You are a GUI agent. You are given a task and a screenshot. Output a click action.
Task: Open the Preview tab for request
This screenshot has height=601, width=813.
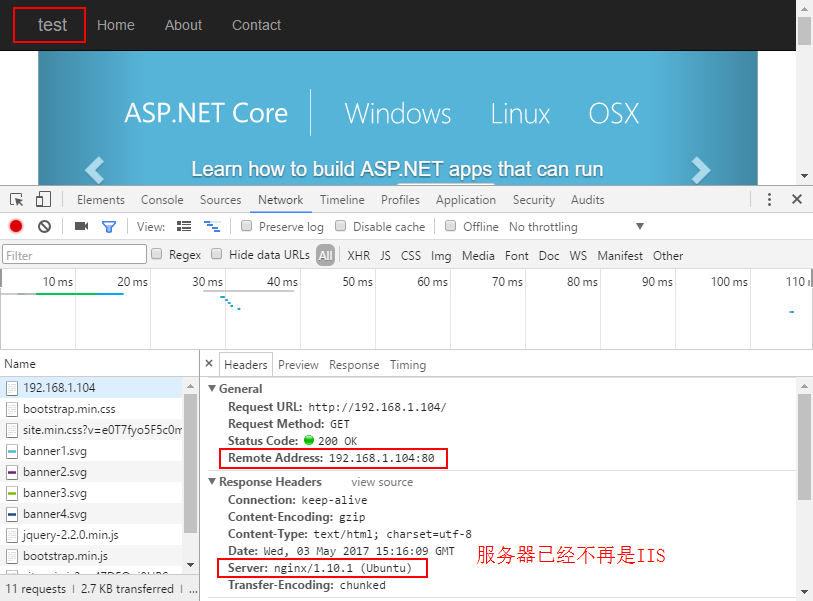click(x=298, y=365)
